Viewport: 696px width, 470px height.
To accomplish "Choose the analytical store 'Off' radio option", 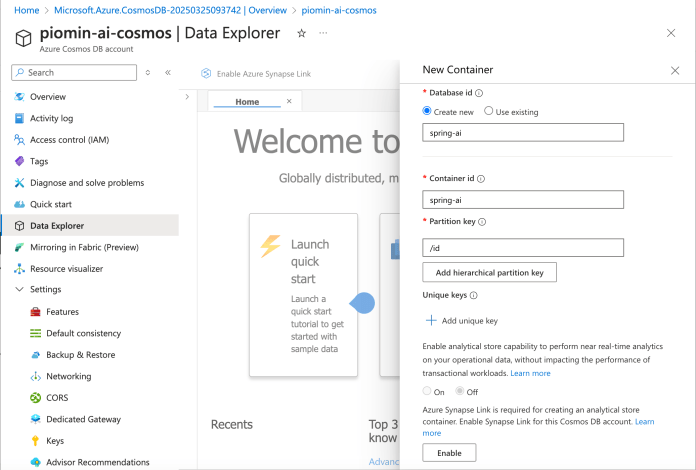I will pos(461,391).
